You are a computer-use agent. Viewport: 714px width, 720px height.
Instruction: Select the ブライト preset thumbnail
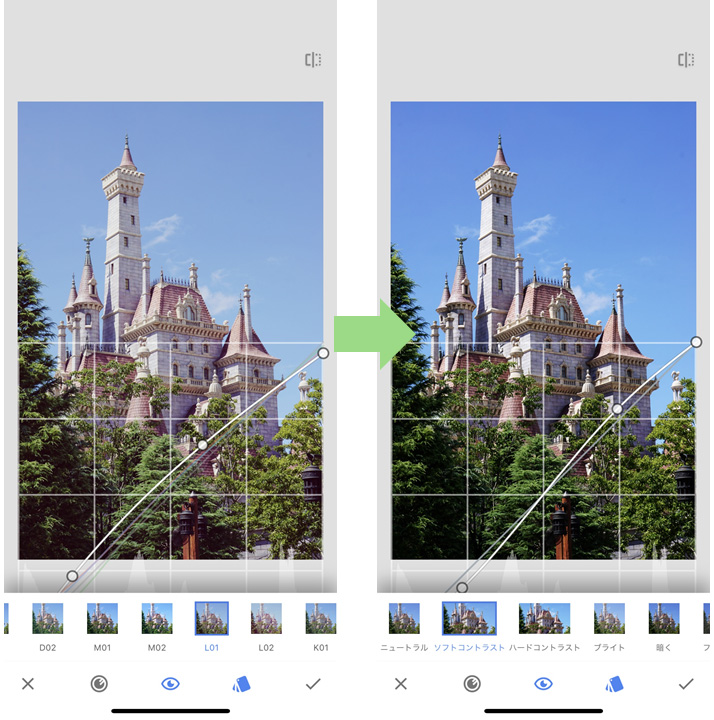point(609,619)
